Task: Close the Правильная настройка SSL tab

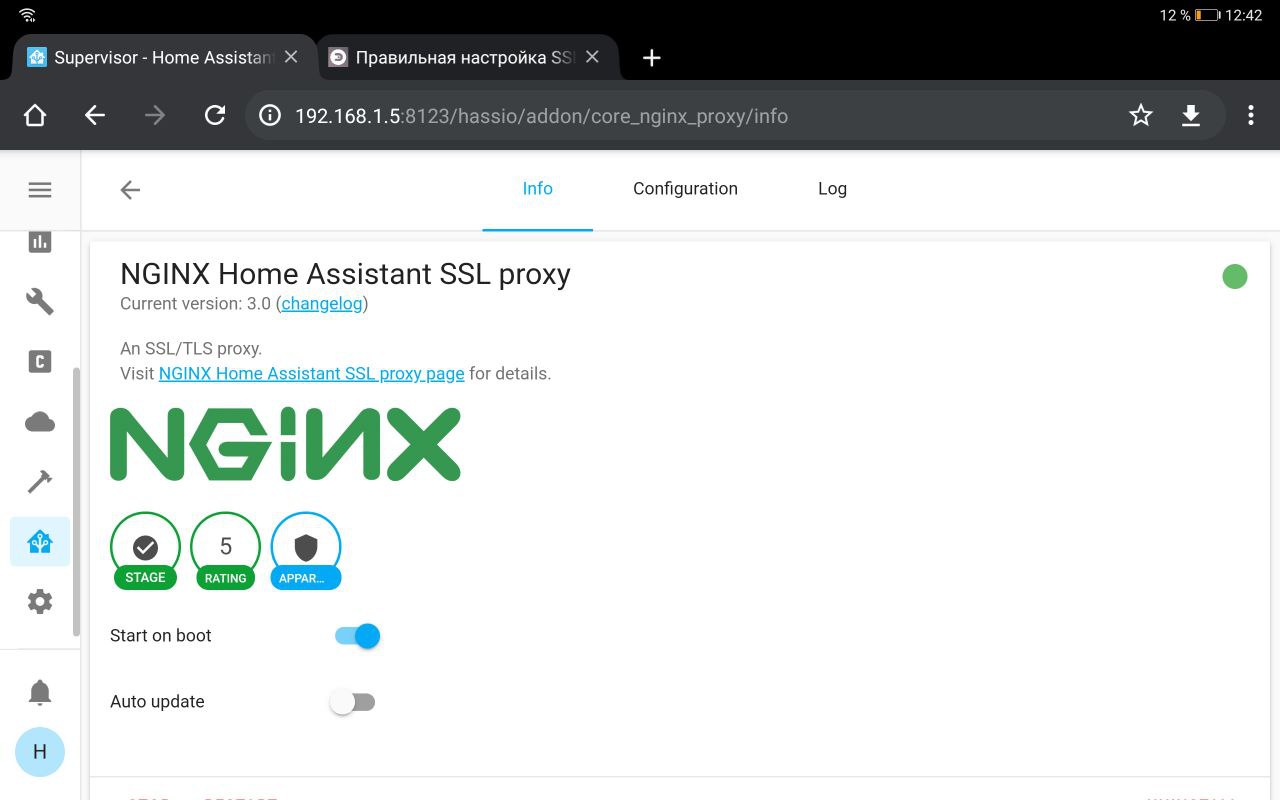Action: coord(592,57)
